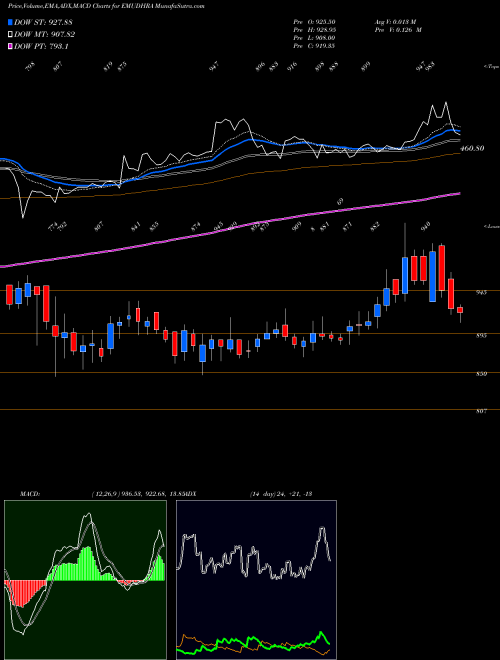Screen dimensions: 500x660
Task: Click the Pre L: 908.00 value
Action: (314, 38)
